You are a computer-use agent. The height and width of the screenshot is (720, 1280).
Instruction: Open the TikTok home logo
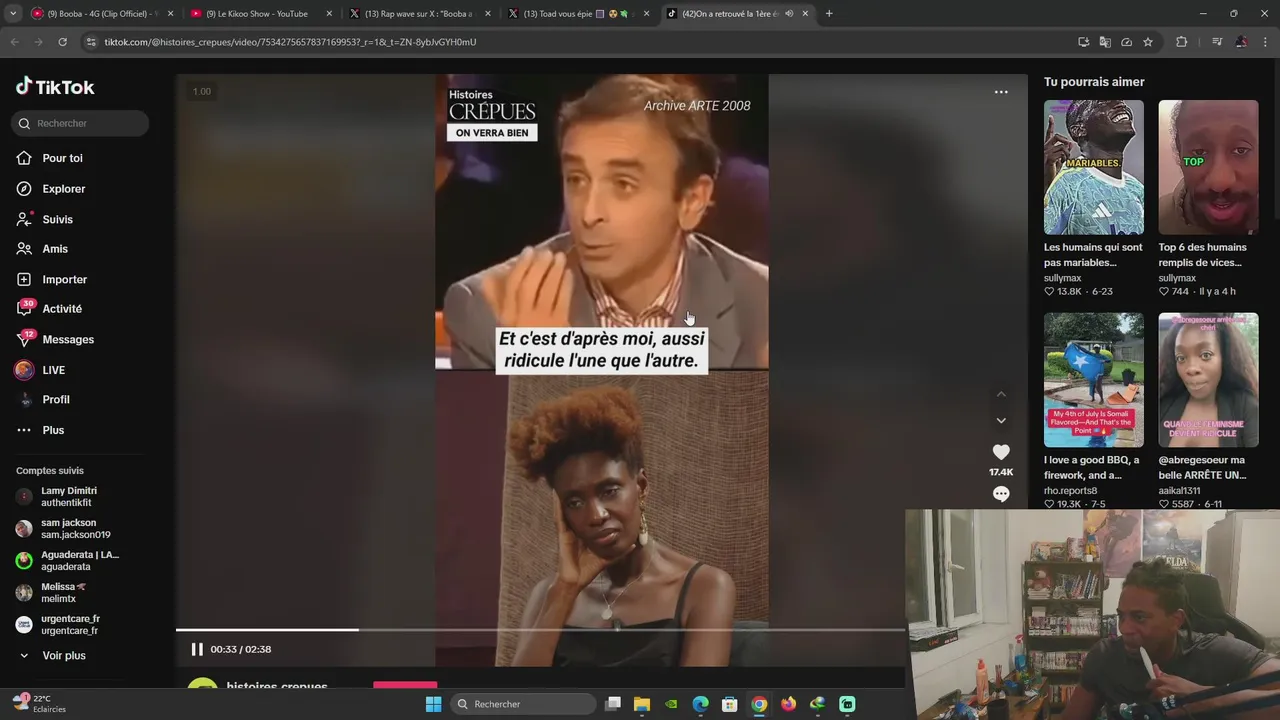point(55,87)
